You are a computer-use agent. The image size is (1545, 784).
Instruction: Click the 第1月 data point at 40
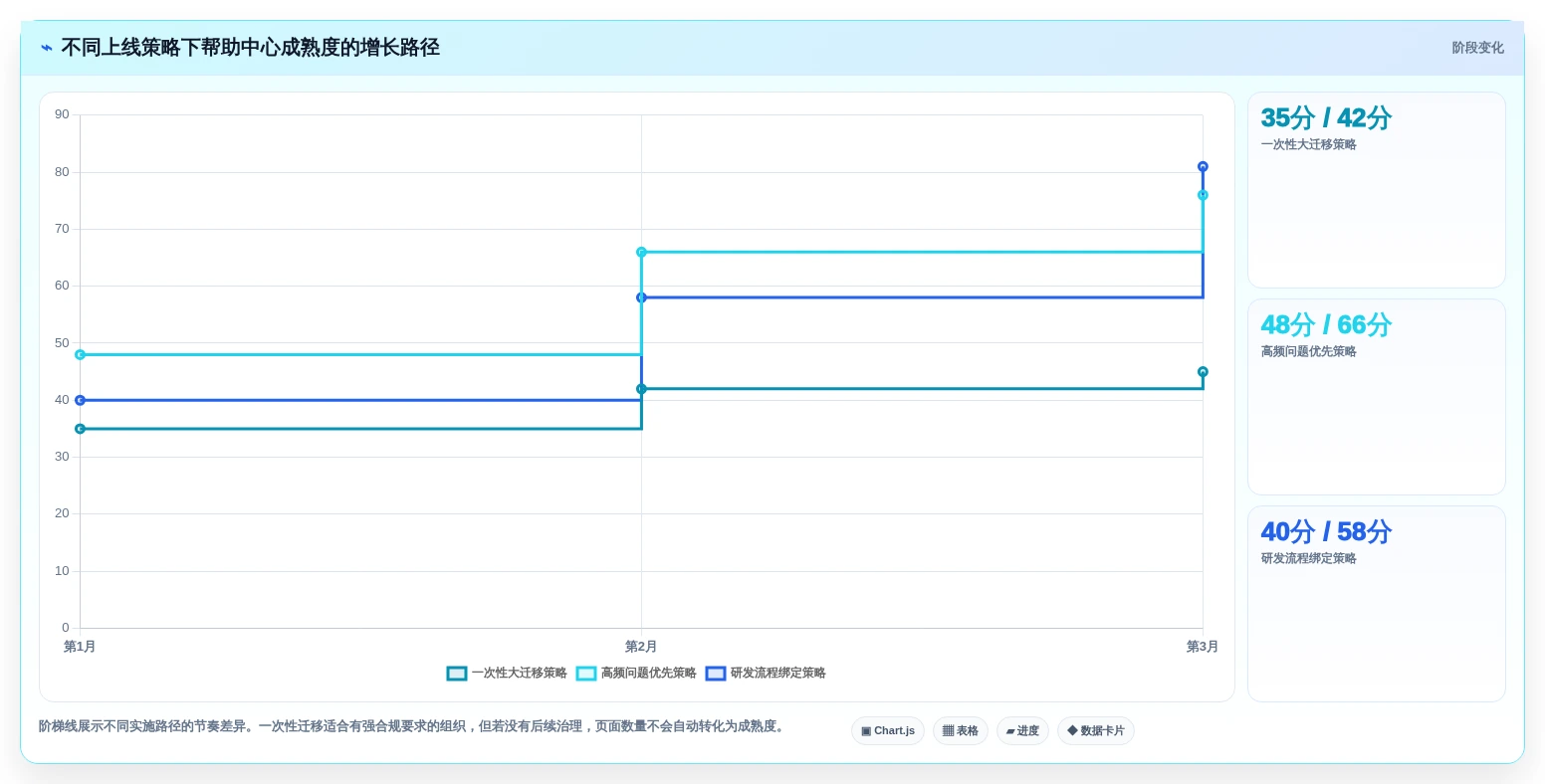click(x=81, y=401)
